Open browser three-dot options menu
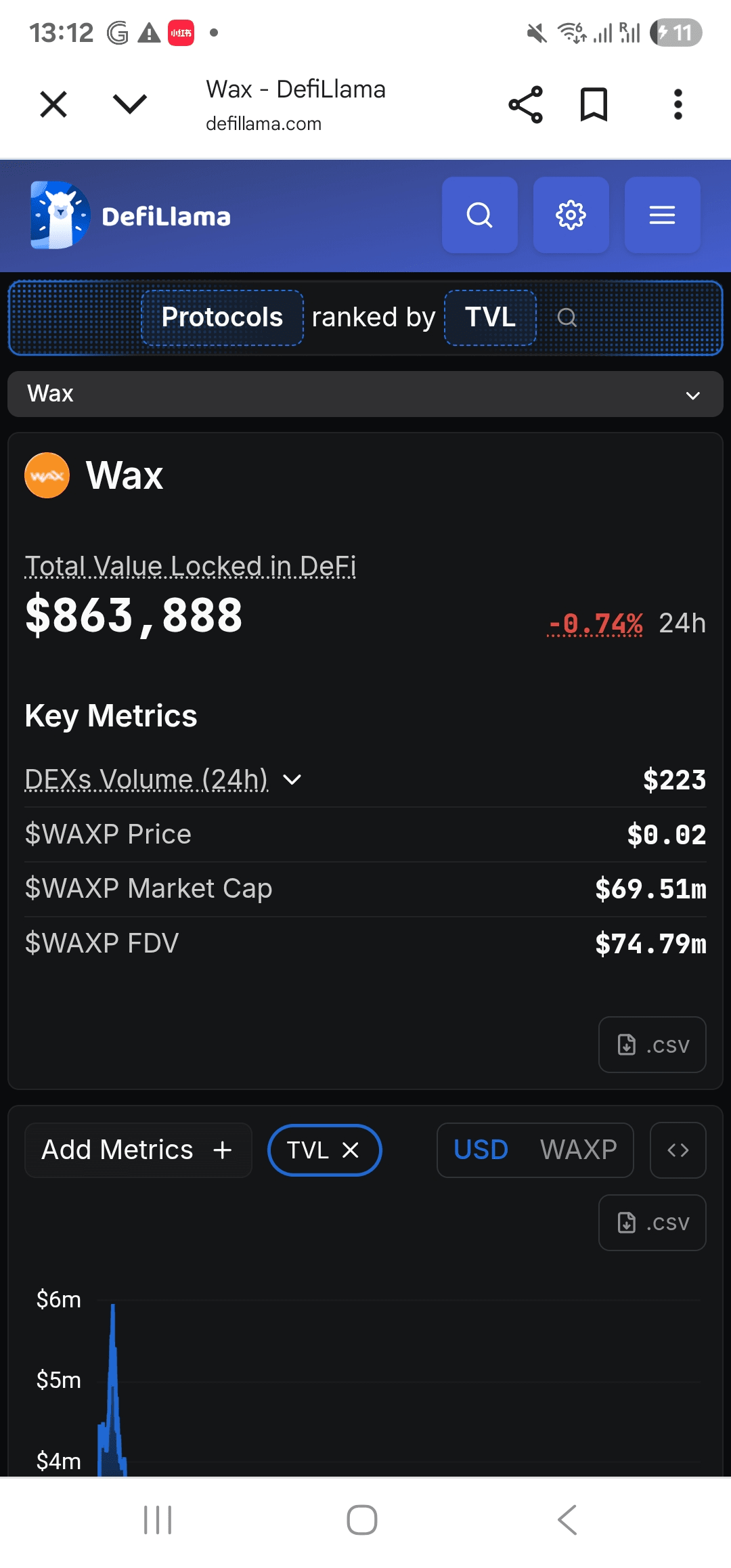 click(x=678, y=105)
